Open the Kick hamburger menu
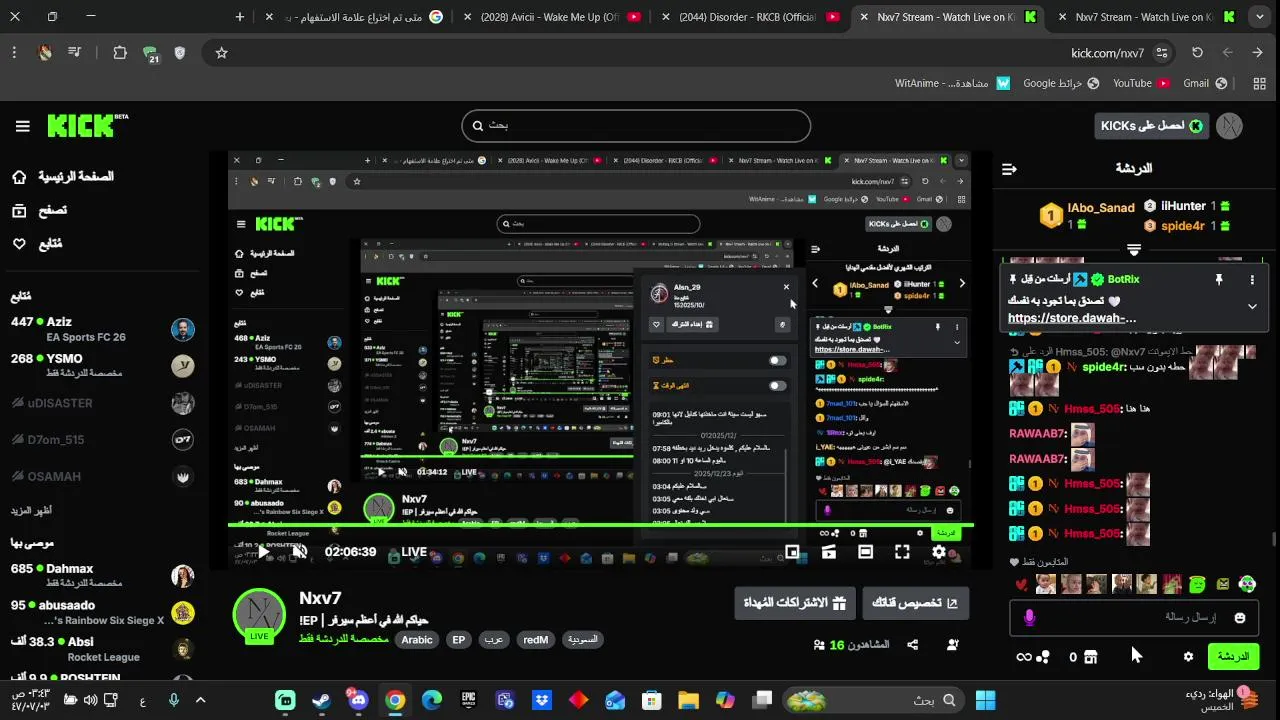The image size is (1280, 720). coord(22,126)
